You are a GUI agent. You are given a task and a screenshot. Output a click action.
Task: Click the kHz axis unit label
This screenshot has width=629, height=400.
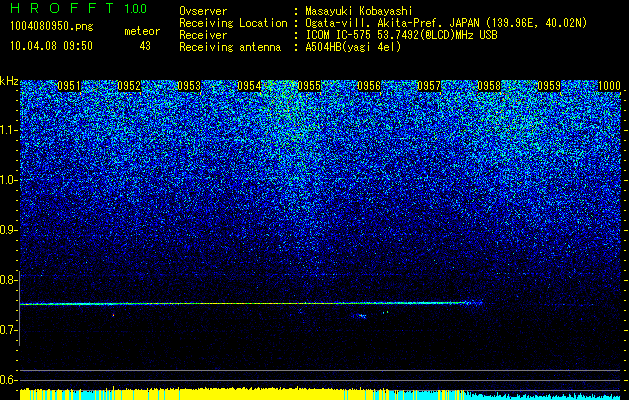[x=9, y=81]
